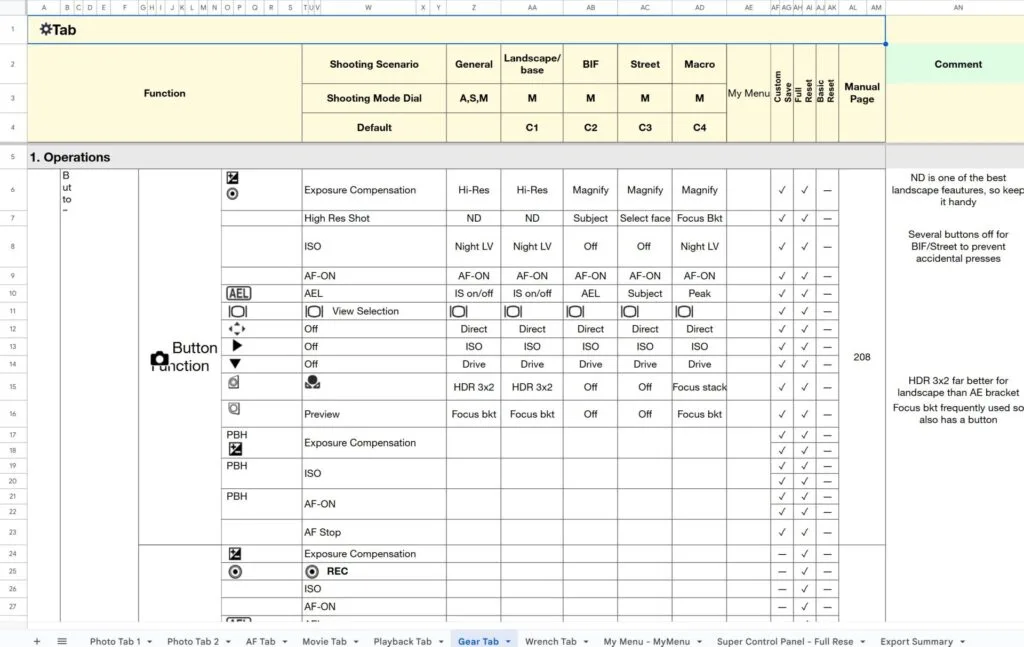
Task: Select column header AN
Action: coord(957,7)
